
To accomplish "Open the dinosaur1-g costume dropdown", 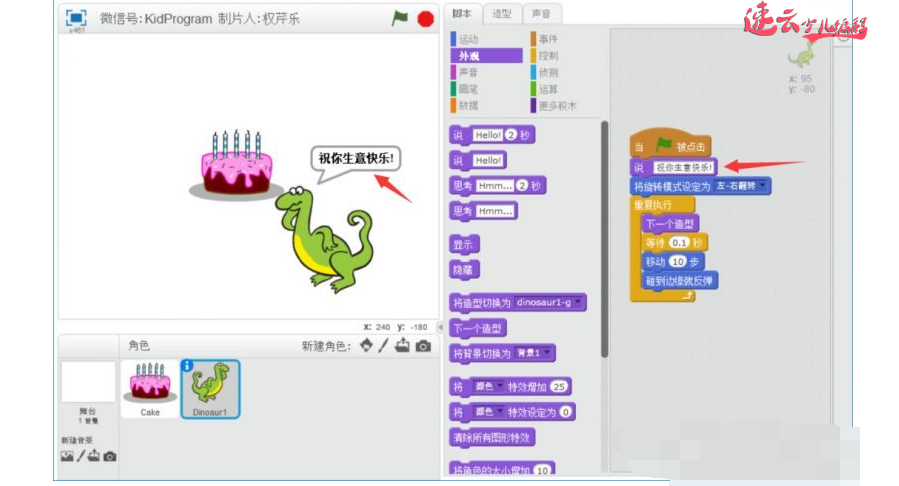I will [549, 302].
